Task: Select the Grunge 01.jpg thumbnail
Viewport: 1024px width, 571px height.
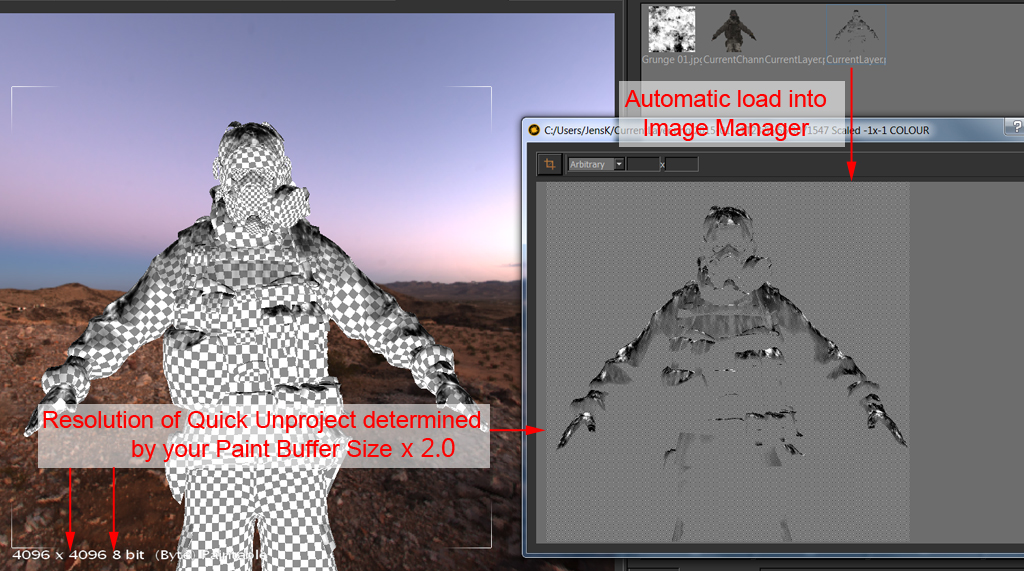Action: [672, 30]
